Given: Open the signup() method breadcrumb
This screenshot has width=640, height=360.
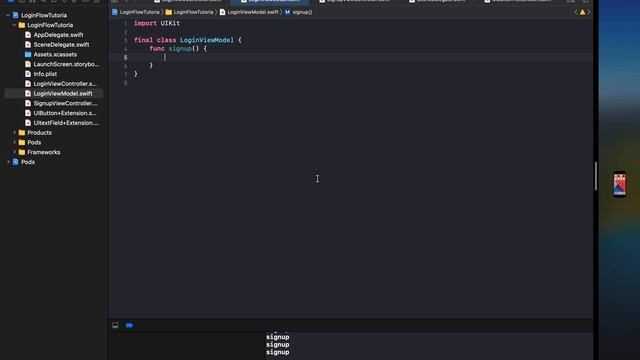Looking at the screenshot, I should pyautogui.click(x=302, y=12).
